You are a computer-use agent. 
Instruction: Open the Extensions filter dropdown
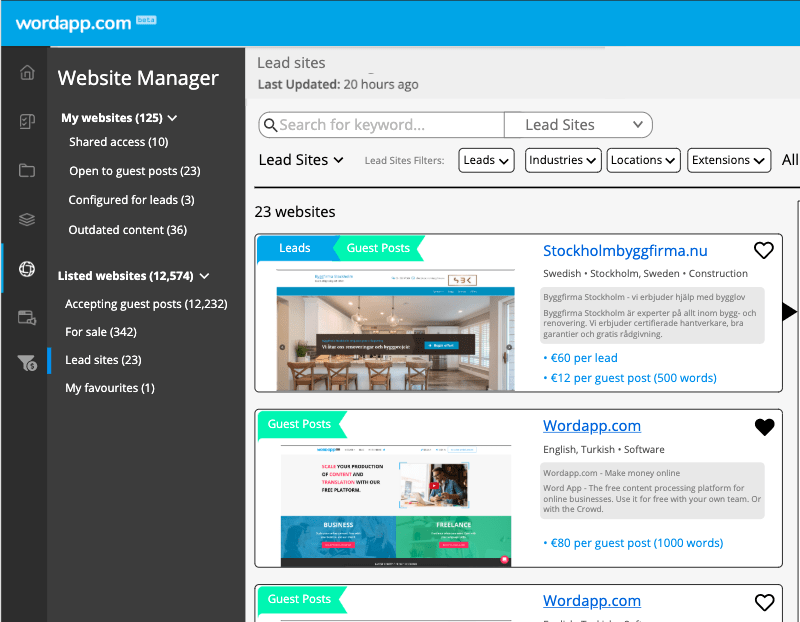pos(729,160)
